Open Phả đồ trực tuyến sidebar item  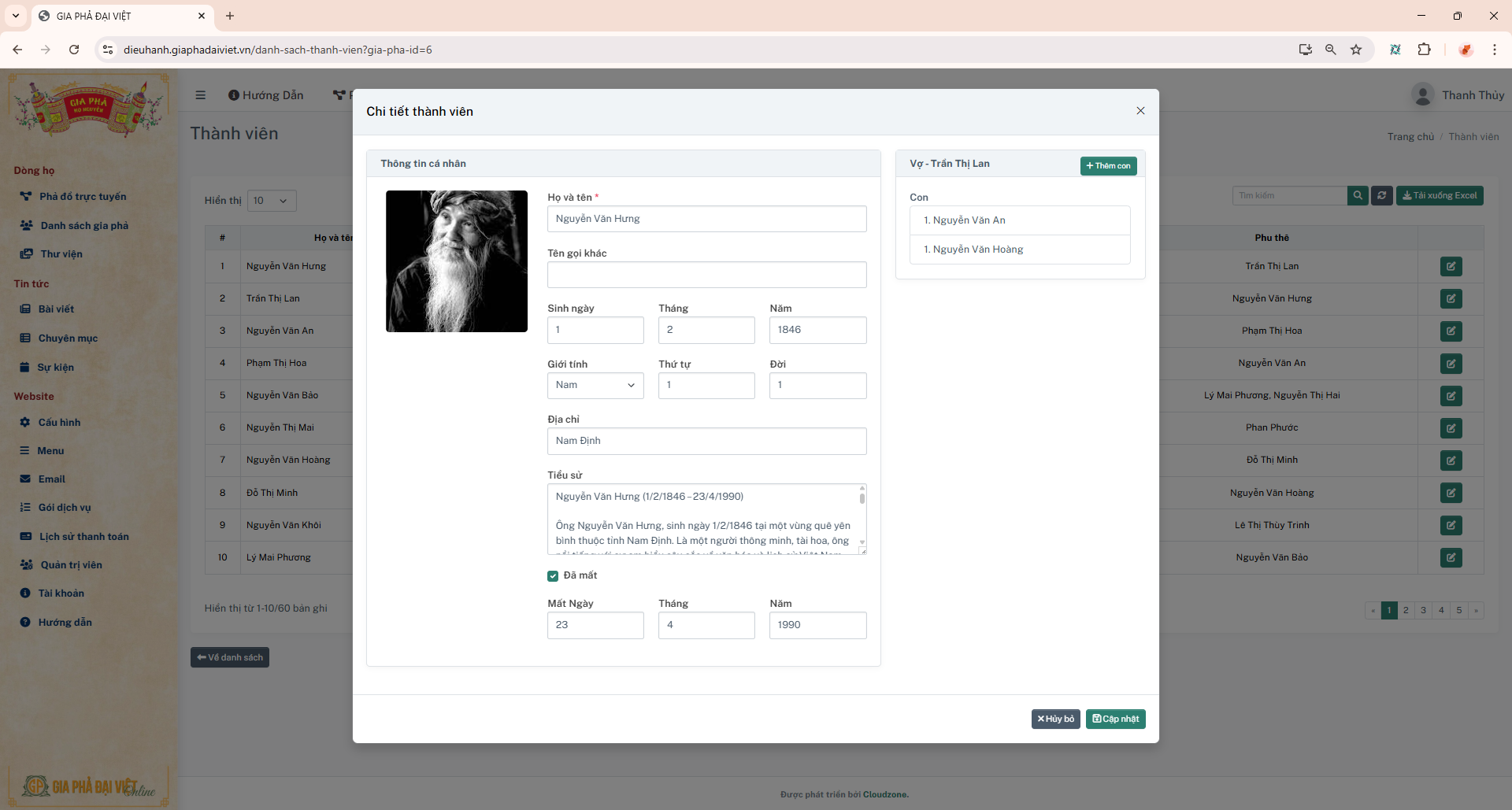pyautogui.click(x=83, y=197)
